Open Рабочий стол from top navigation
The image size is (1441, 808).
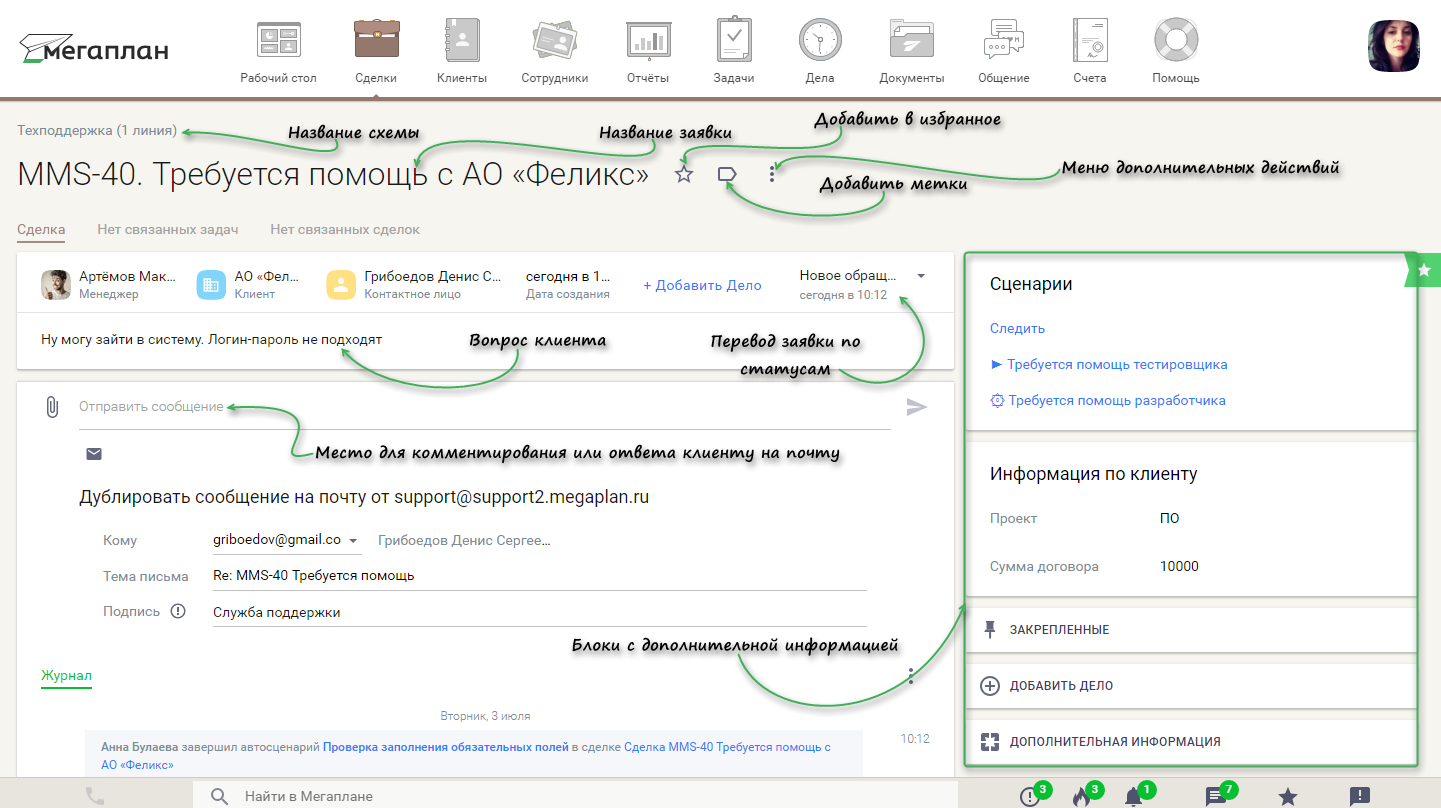pos(278,50)
